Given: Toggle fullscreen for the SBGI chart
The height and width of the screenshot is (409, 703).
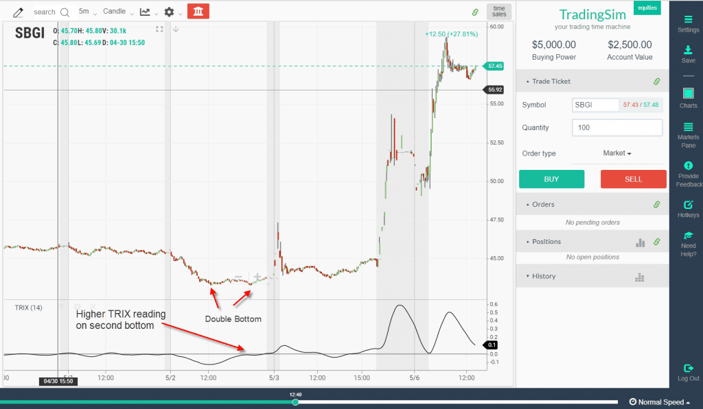Looking at the screenshot, I should pos(159,29).
